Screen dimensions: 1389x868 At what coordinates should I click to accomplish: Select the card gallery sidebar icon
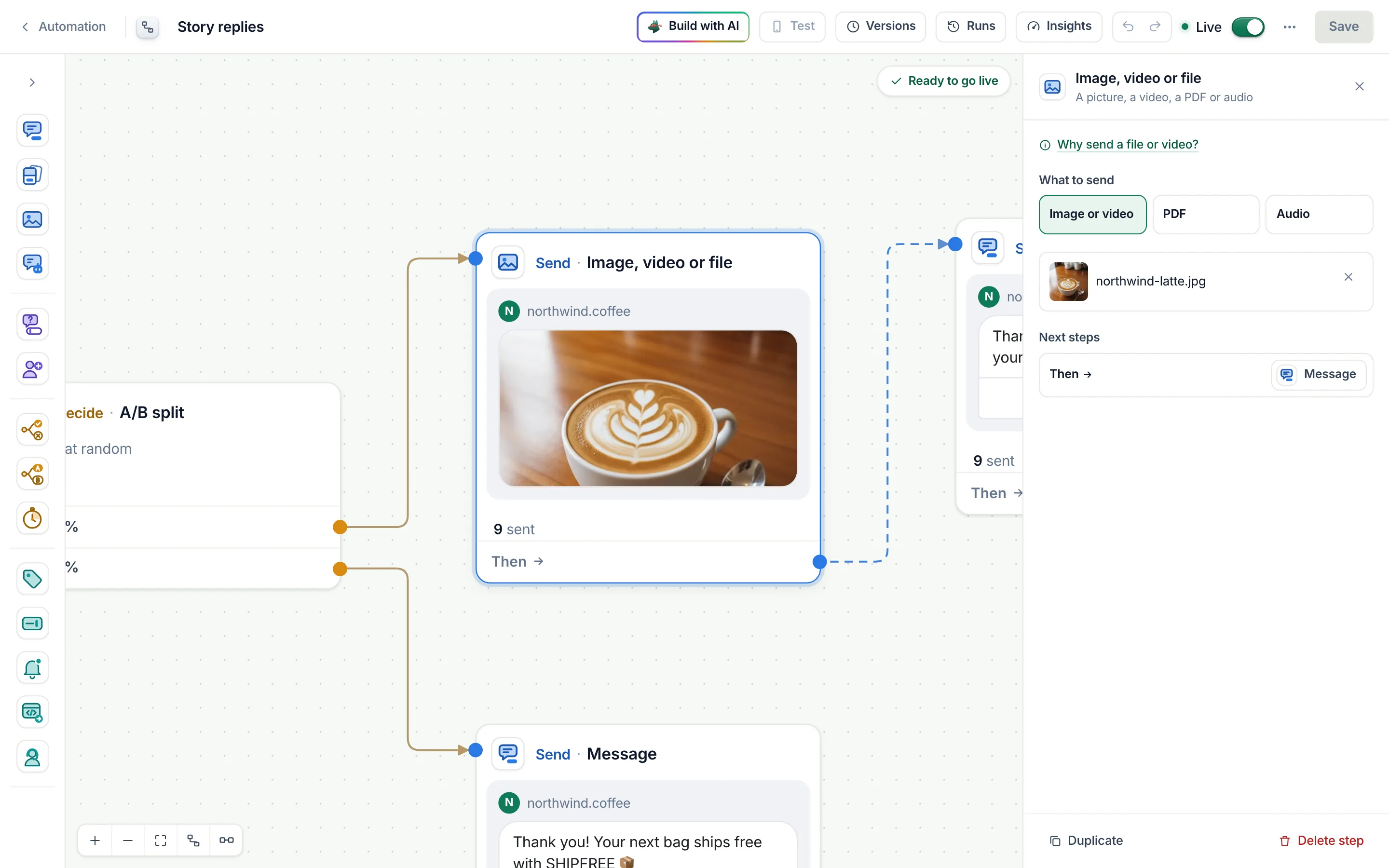[32, 175]
